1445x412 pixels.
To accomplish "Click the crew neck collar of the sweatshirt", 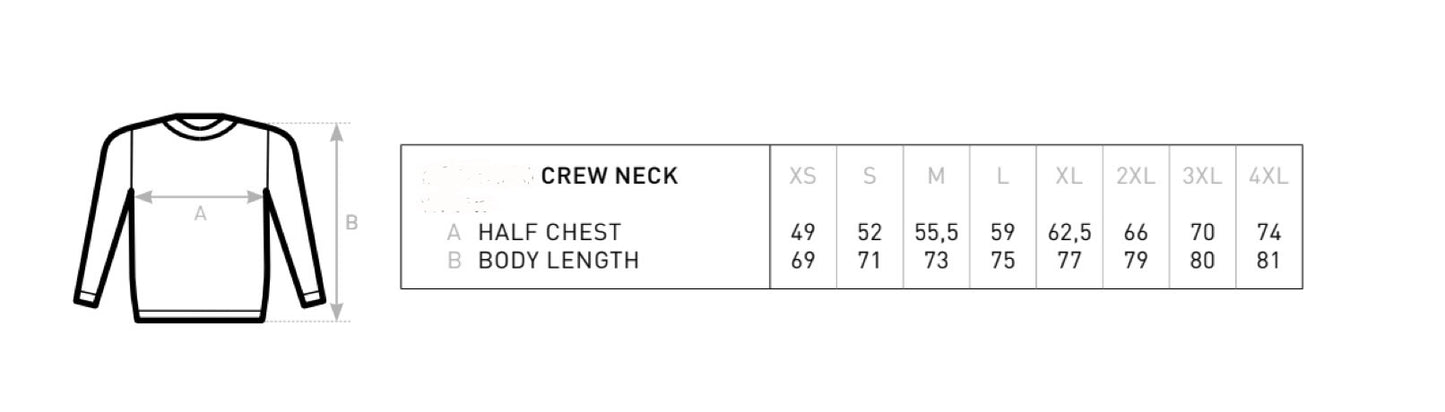I will pyautogui.click(x=200, y=125).
